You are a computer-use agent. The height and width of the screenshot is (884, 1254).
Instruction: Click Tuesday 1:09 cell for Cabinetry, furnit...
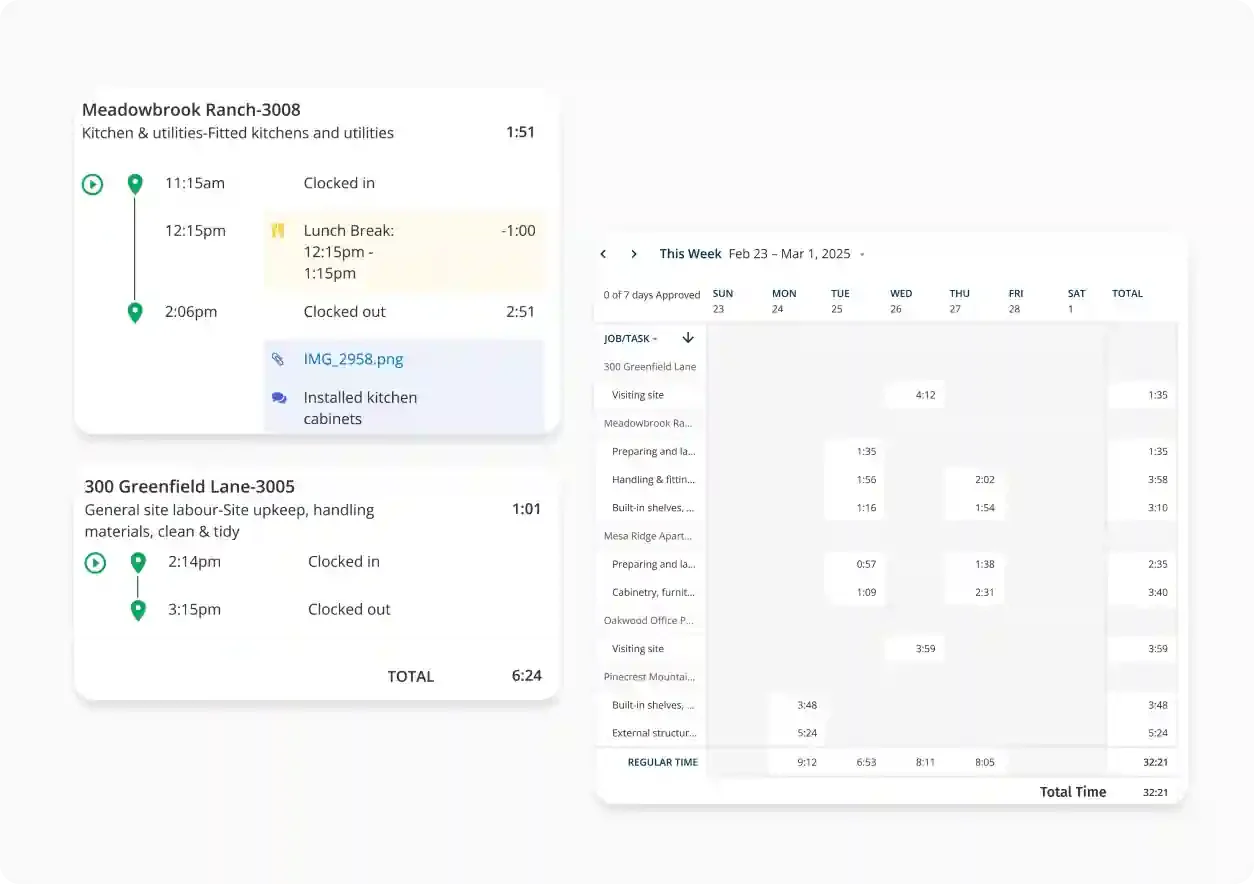855,592
